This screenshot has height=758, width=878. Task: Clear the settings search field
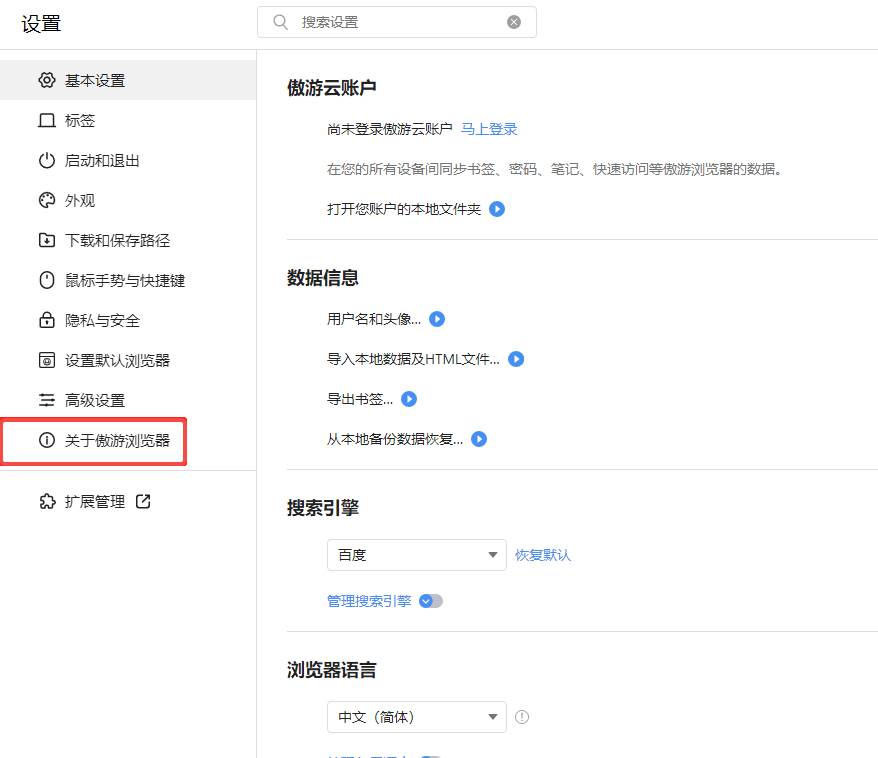coord(513,22)
